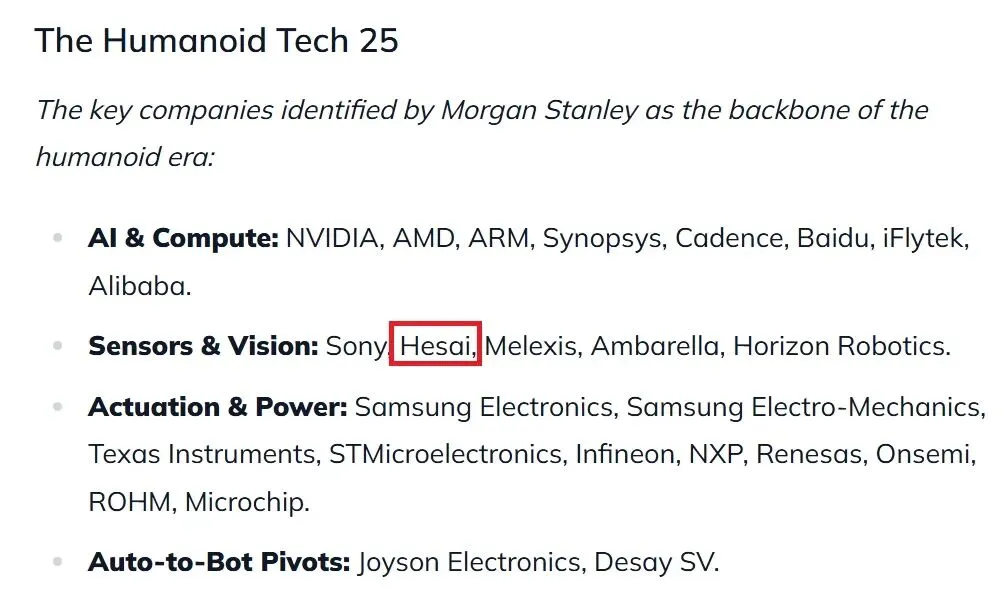Click the company name Horizon Robotics

pos(840,346)
